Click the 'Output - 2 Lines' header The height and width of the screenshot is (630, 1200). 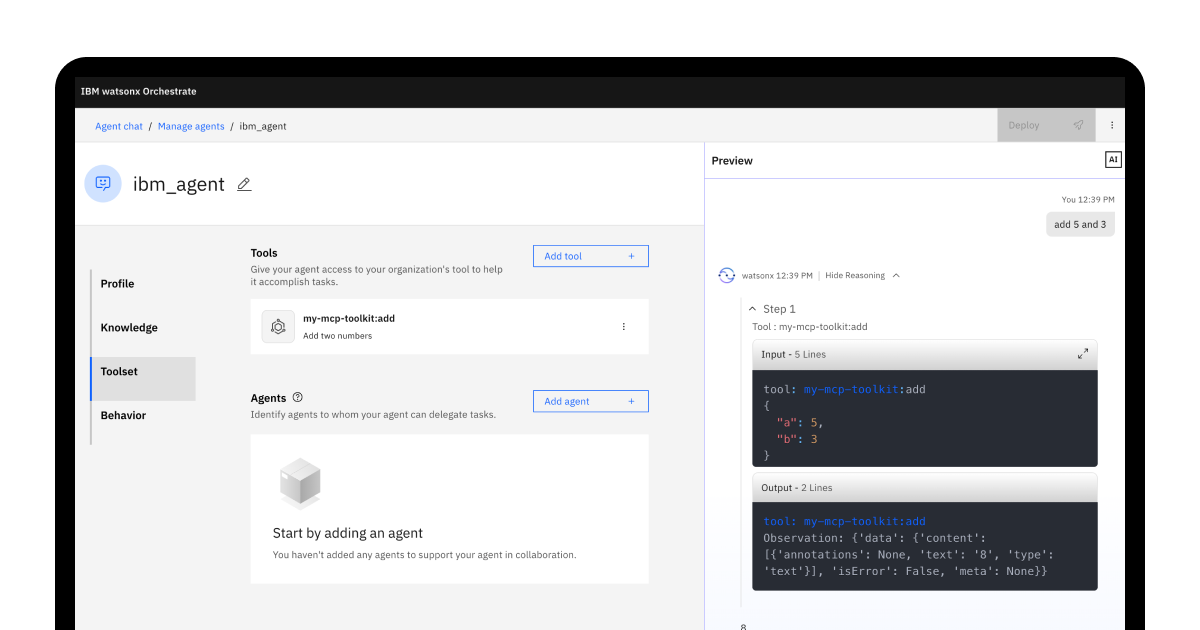click(x=925, y=488)
